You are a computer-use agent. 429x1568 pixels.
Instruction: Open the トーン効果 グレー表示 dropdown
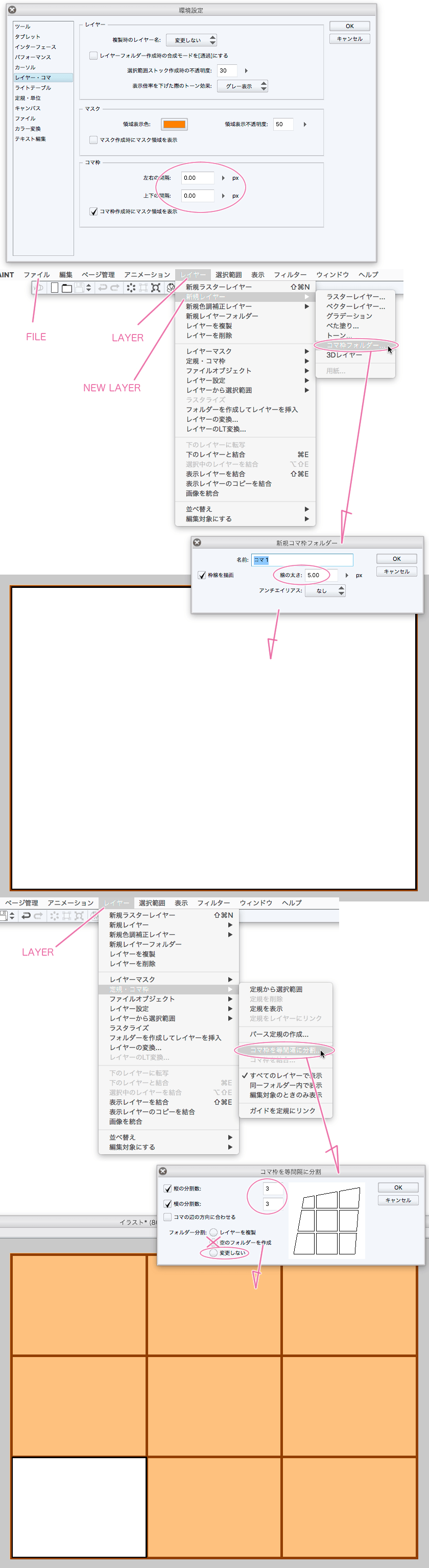point(242,86)
